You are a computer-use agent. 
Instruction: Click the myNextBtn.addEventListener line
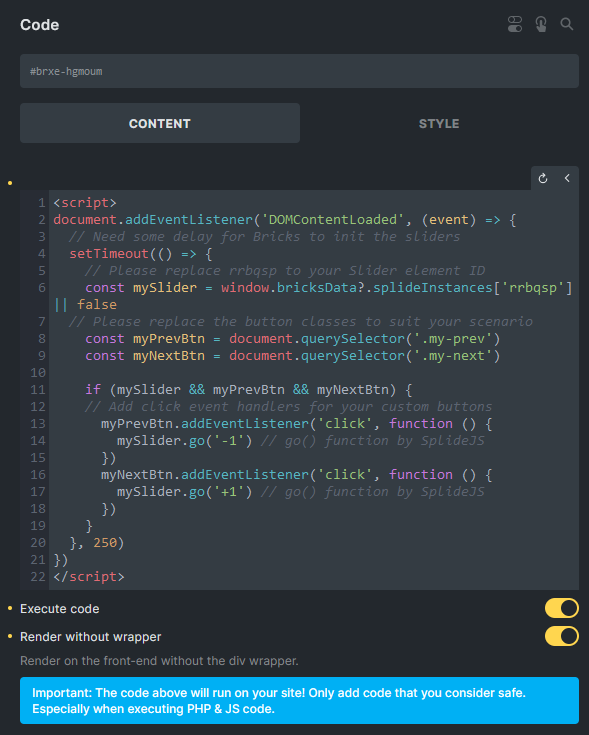pyautogui.click(x=297, y=475)
